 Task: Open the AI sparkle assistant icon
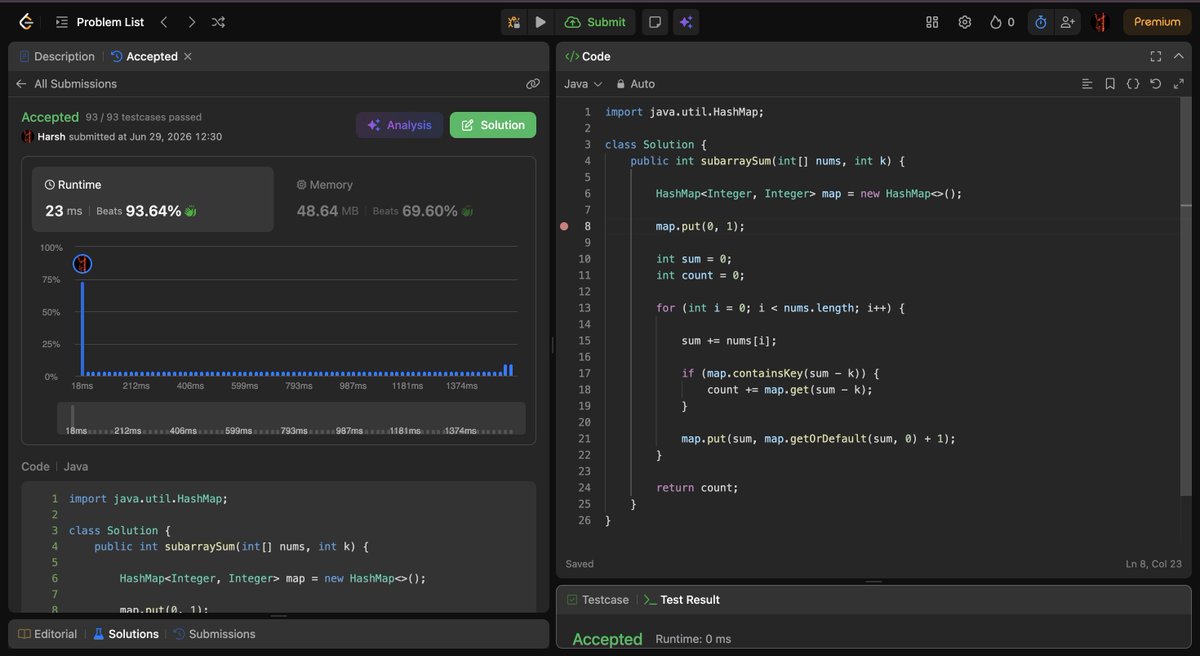[685, 22]
